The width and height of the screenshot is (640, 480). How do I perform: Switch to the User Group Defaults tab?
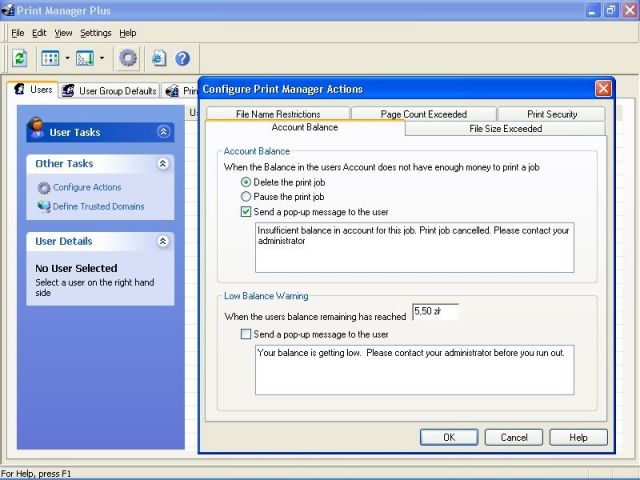[x=109, y=91]
